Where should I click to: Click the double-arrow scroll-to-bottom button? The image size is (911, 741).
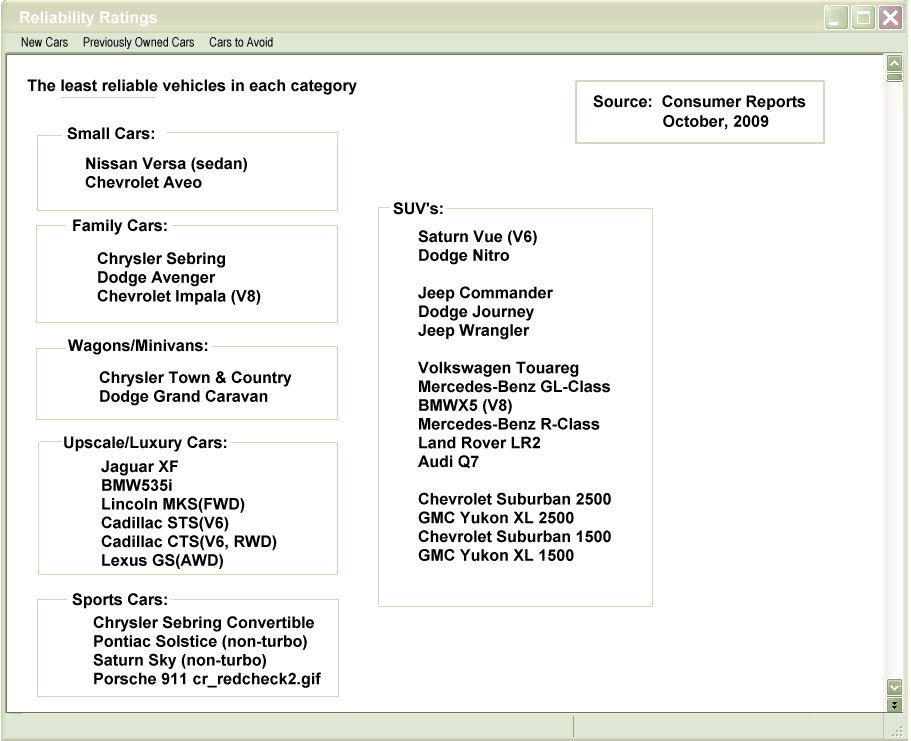pyautogui.click(x=894, y=705)
